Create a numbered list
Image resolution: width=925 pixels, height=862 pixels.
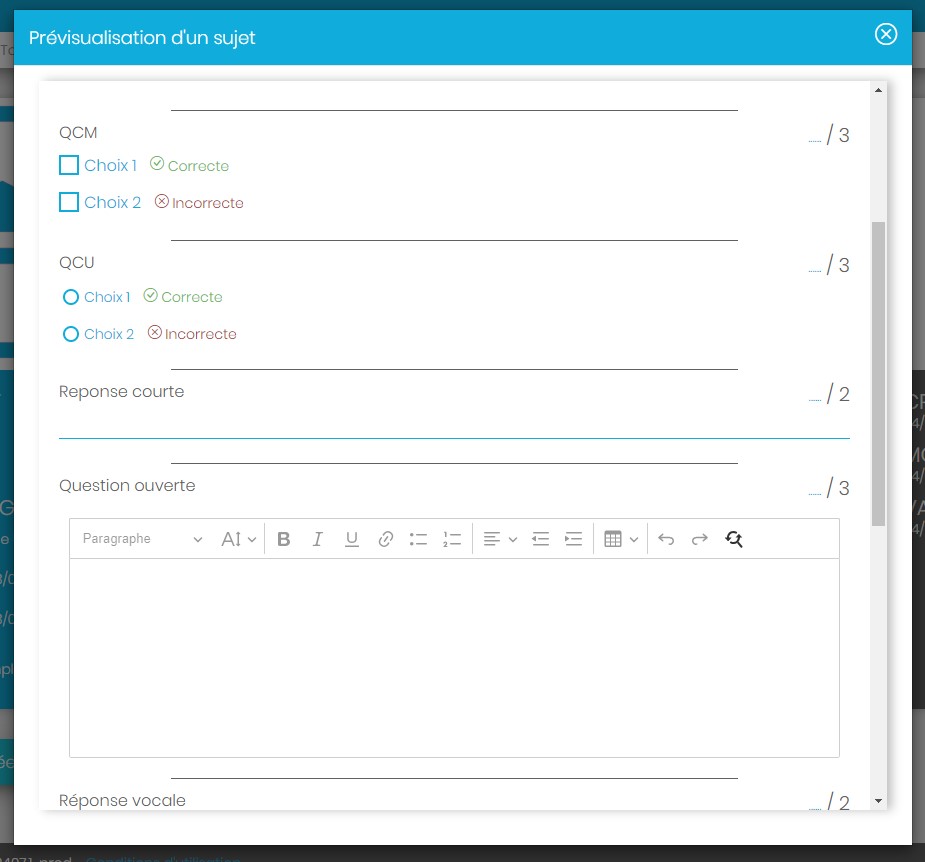tap(452, 539)
